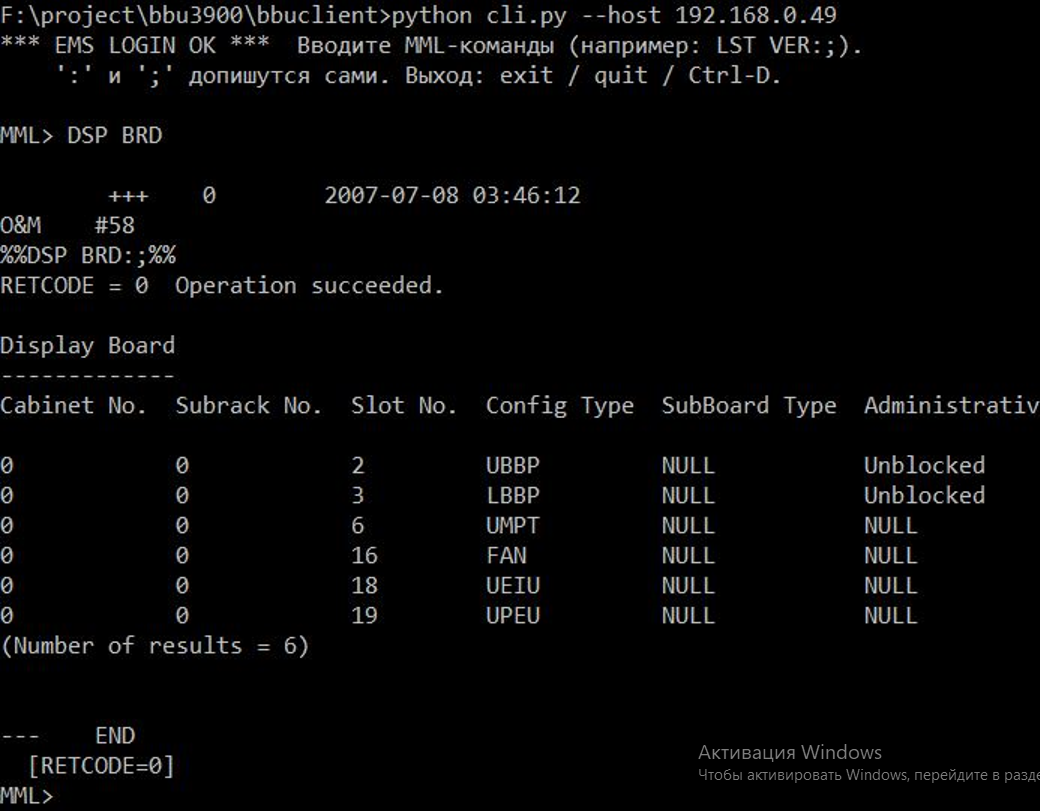Click the UMPT board row text

[x=459, y=526]
